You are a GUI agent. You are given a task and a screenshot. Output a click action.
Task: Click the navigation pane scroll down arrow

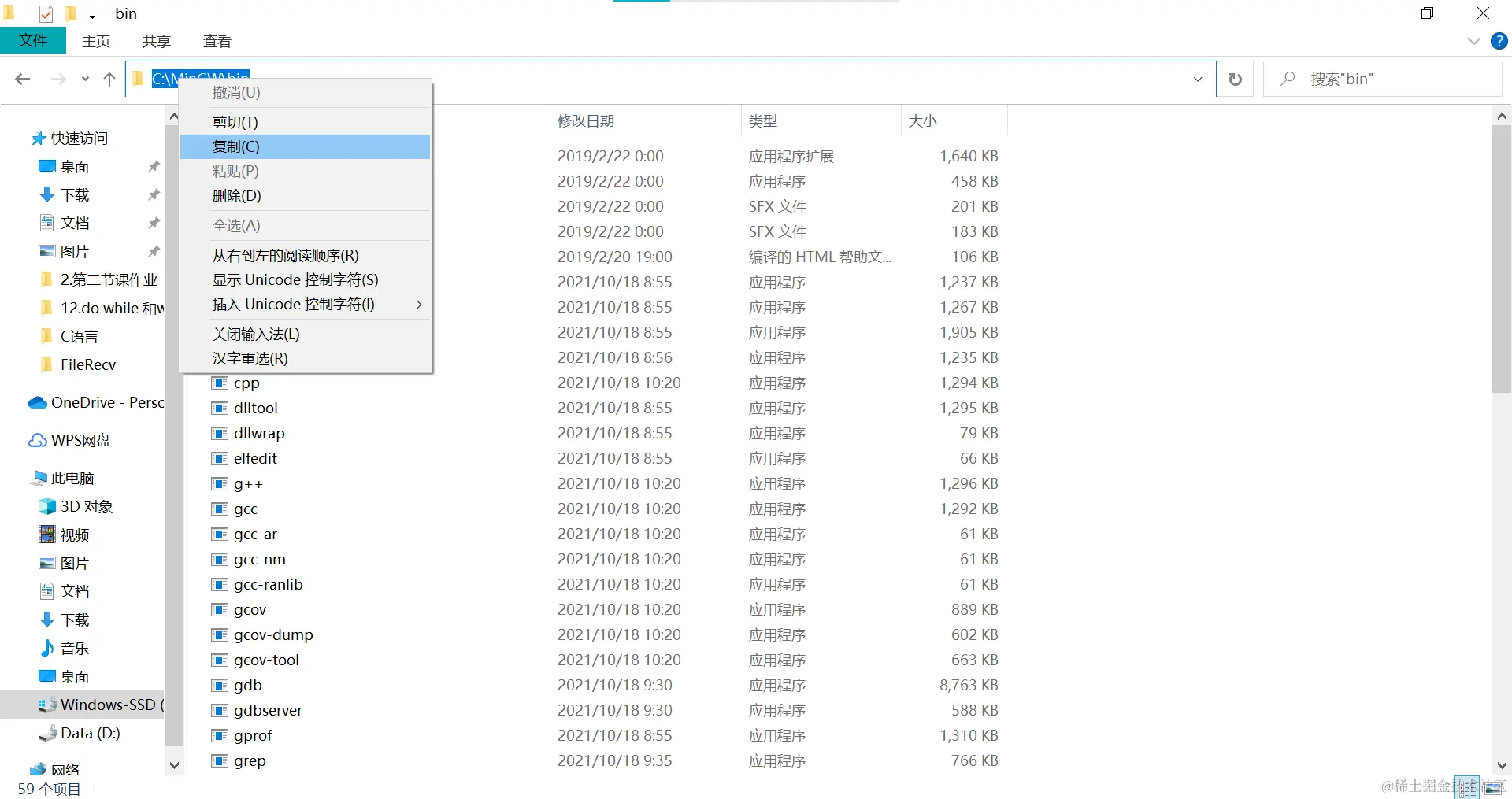click(x=175, y=765)
